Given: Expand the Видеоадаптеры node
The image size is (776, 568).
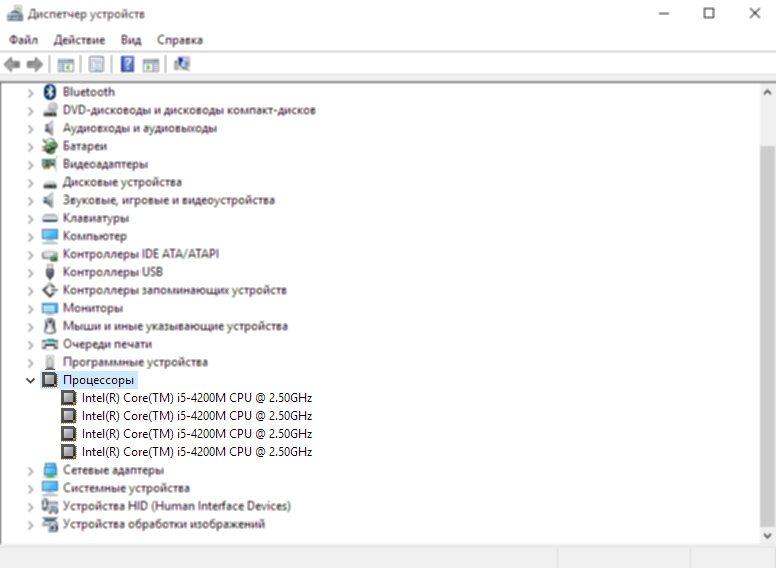Looking at the screenshot, I should [30, 164].
